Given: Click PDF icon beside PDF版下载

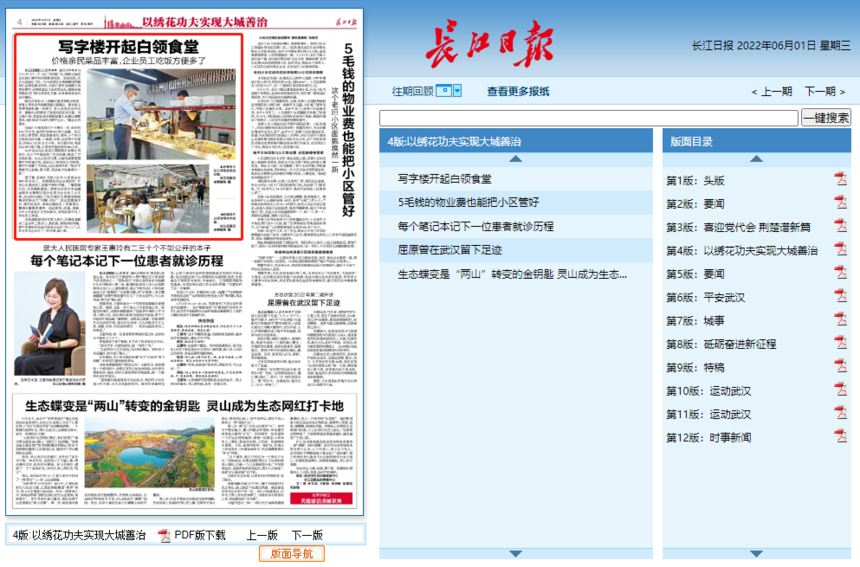Looking at the screenshot, I should coord(164,536).
